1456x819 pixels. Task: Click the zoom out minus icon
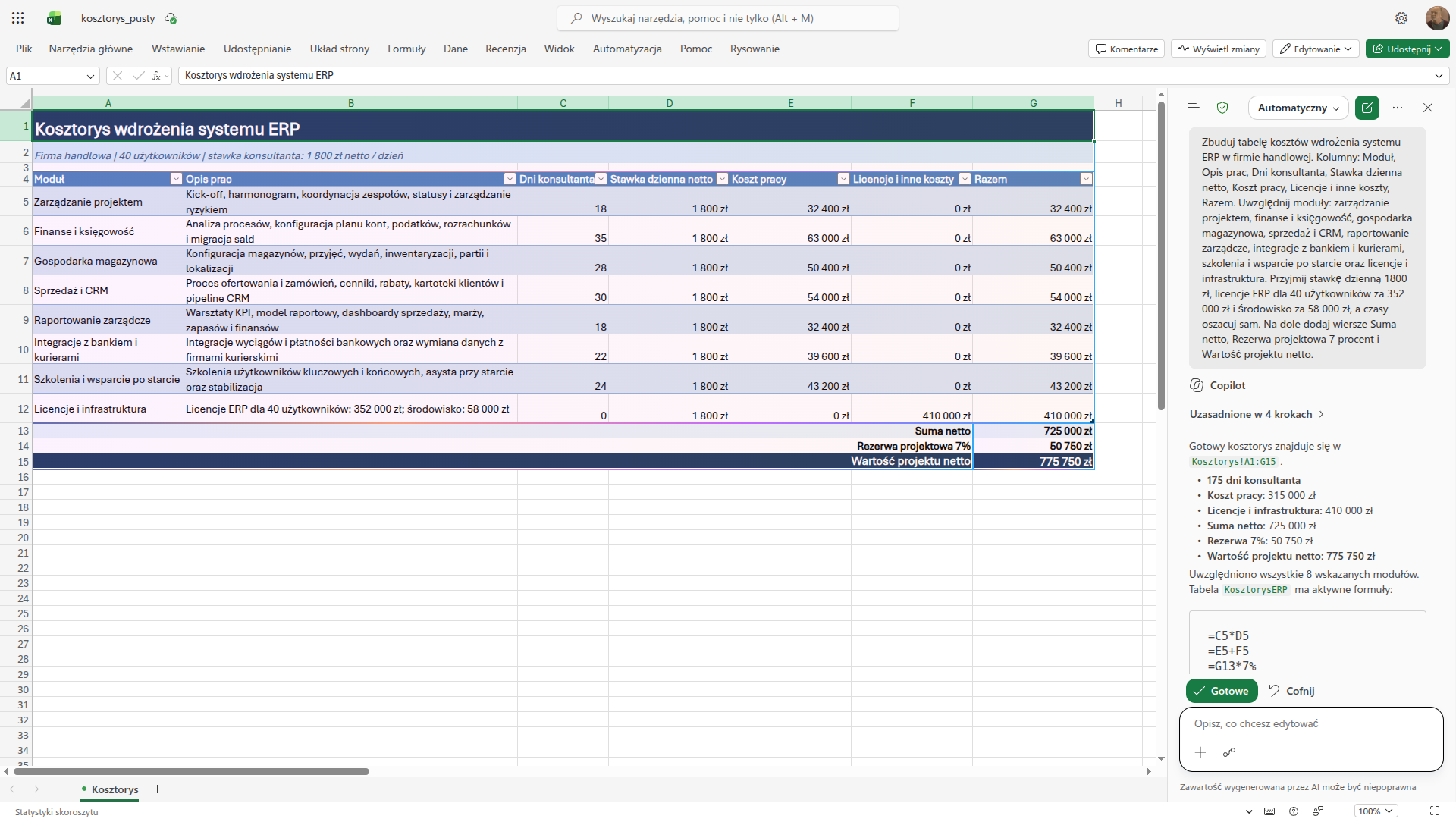(1341, 811)
